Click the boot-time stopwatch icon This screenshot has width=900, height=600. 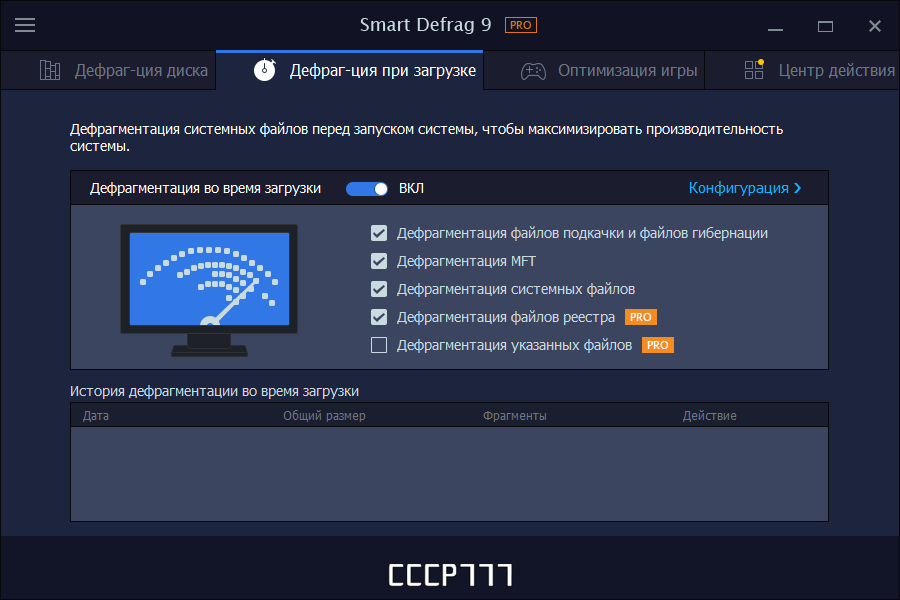pyautogui.click(x=265, y=70)
